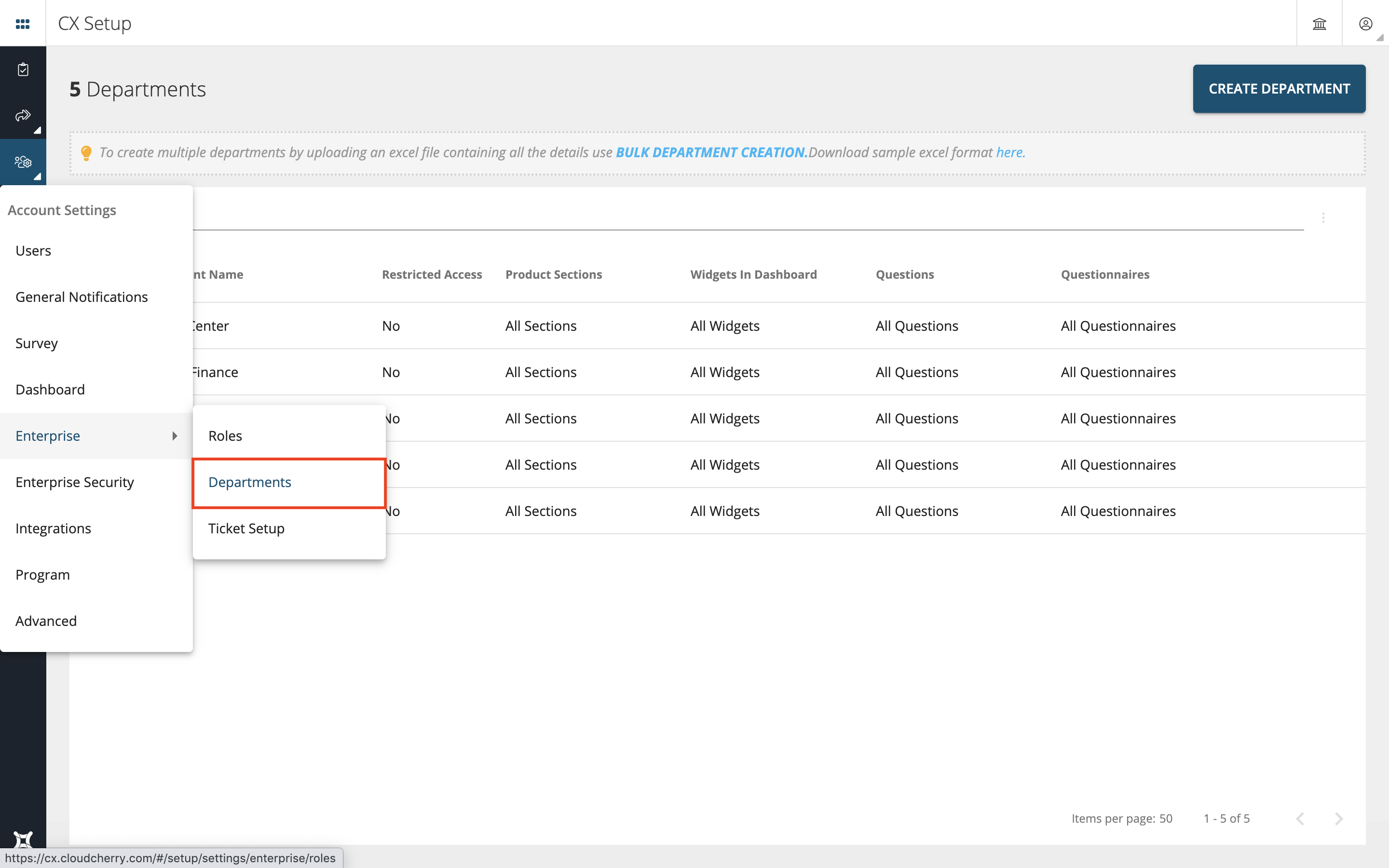Viewport: 1389px width, 868px height.
Task: Choose Departments from Enterprise submenu
Action: coord(289,482)
